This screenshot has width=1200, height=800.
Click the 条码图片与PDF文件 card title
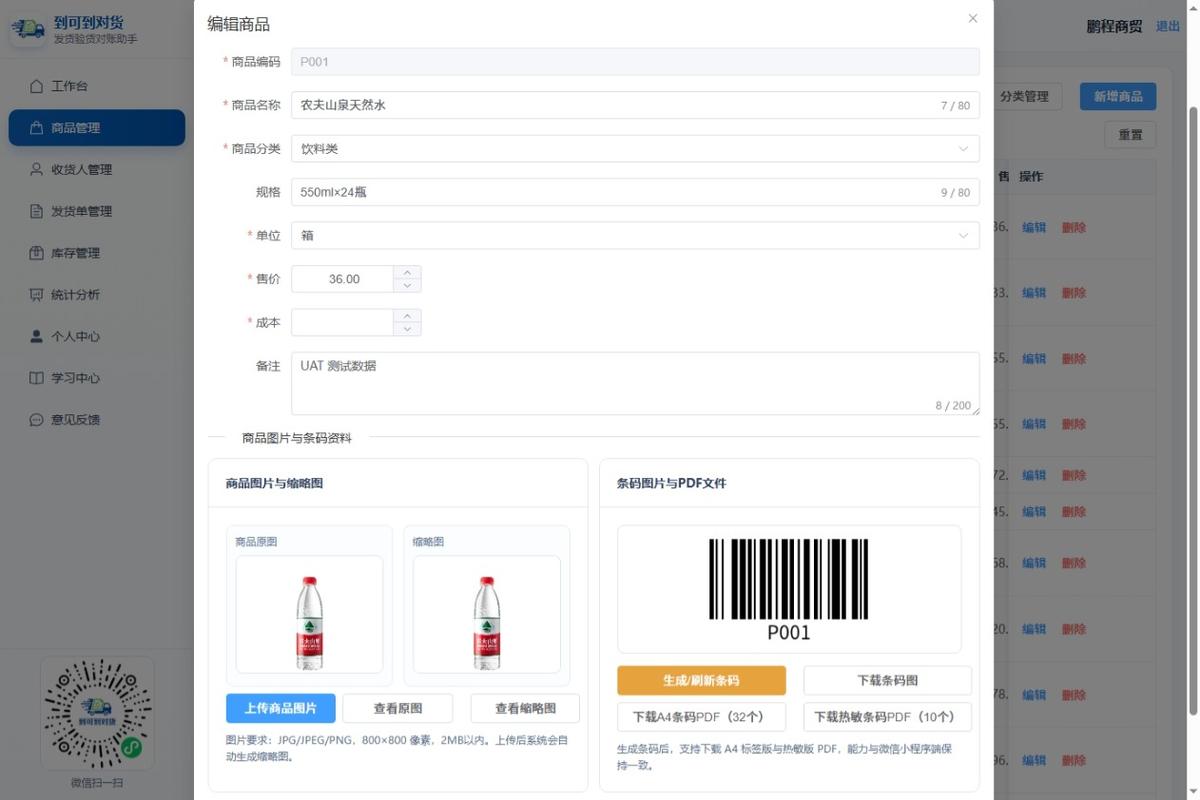[672, 483]
